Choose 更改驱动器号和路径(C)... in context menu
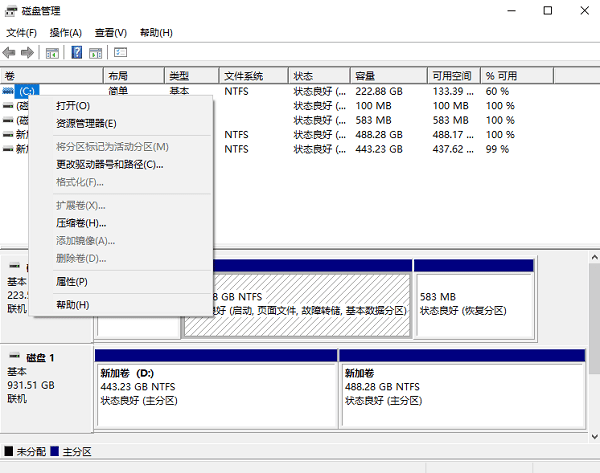 [109, 164]
